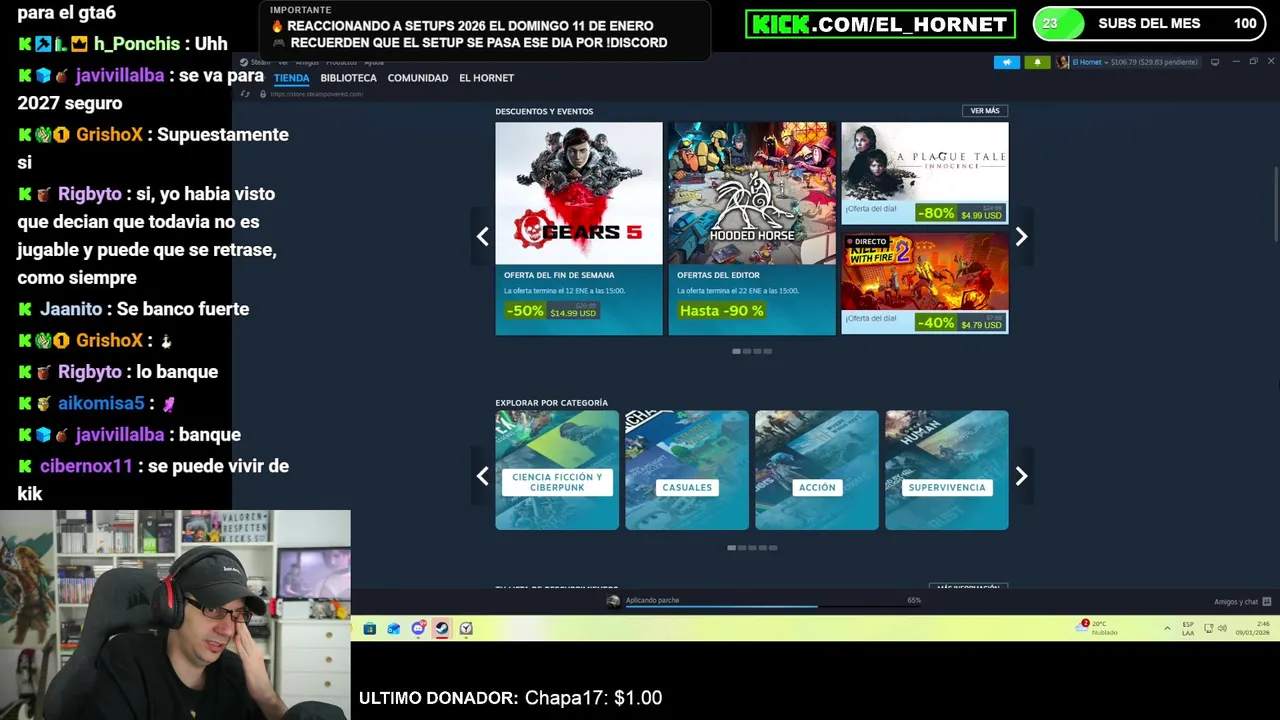Expand hidden system tray icons chevron
1280x720 pixels.
click(x=1167, y=628)
